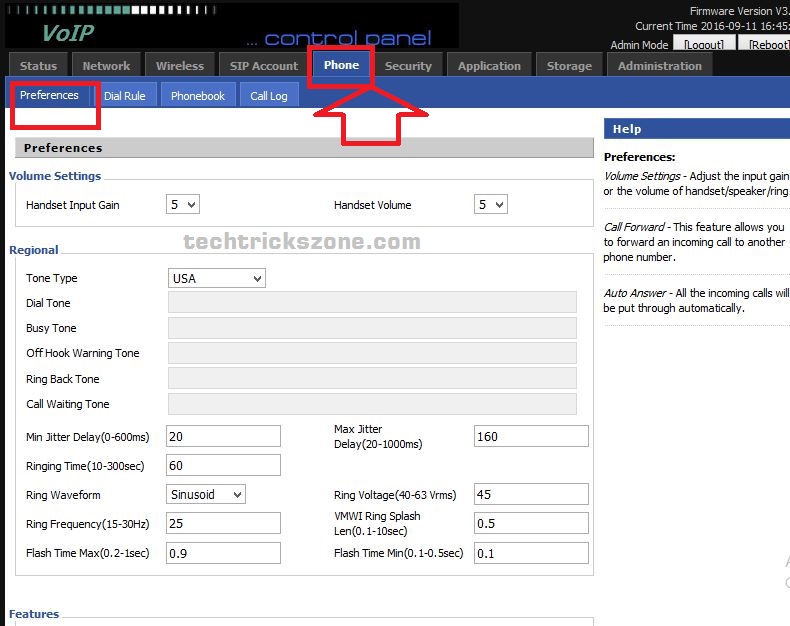Click the Logout button

click(704, 45)
